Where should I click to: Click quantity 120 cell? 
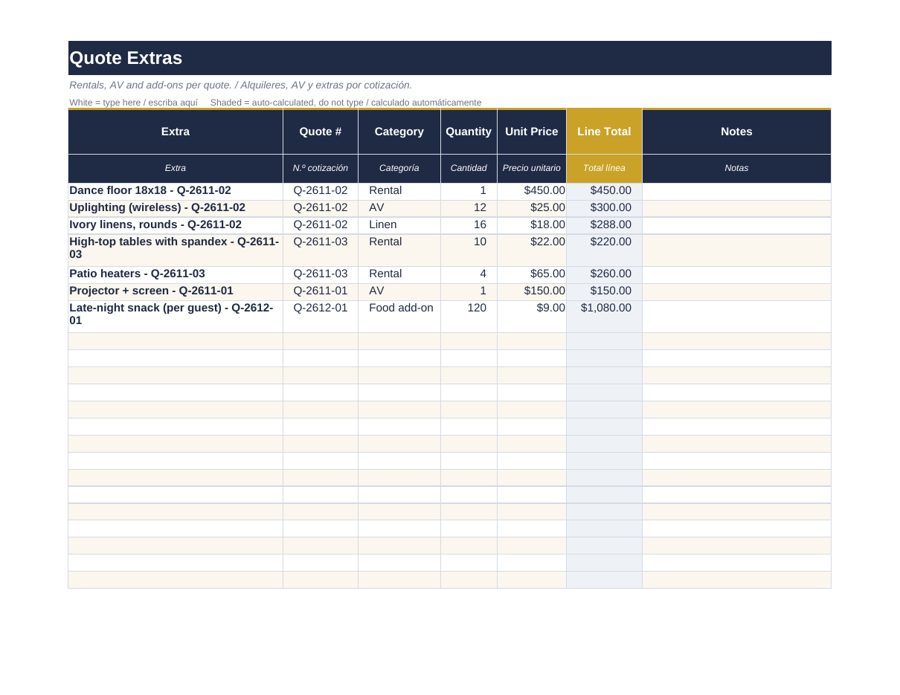click(x=468, y=316)
